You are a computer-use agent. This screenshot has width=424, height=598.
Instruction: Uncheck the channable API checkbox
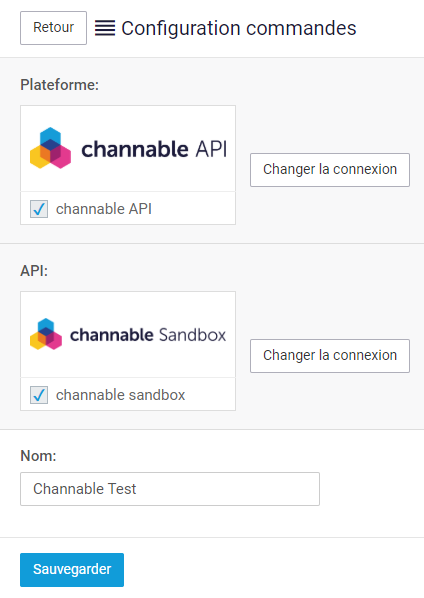click(39, 209)
